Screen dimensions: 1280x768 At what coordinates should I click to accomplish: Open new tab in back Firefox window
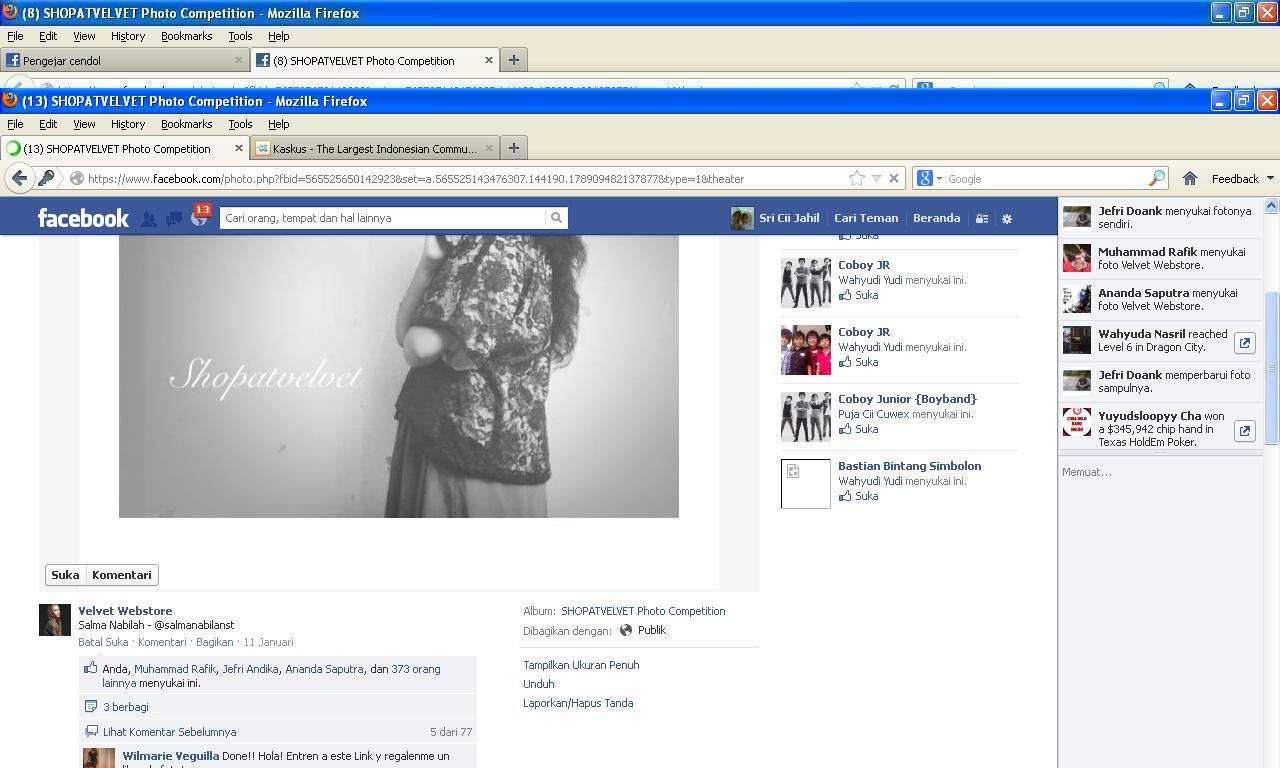(514, 60)
